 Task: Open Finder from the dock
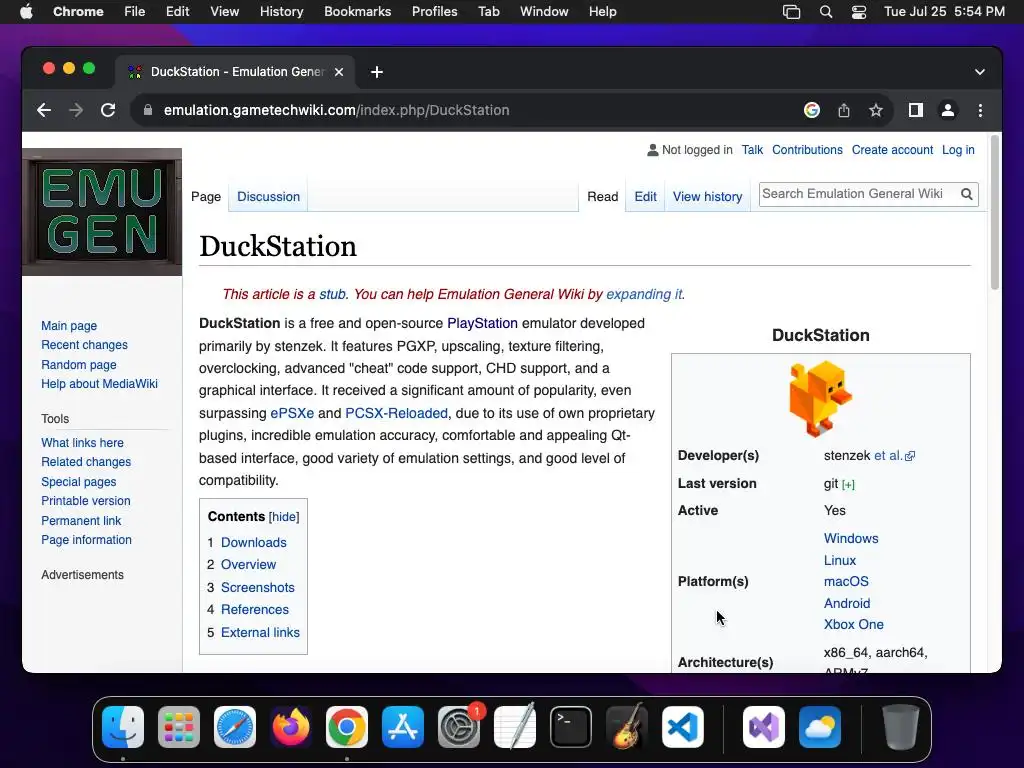pyautogui.click(x=123, y=727)
